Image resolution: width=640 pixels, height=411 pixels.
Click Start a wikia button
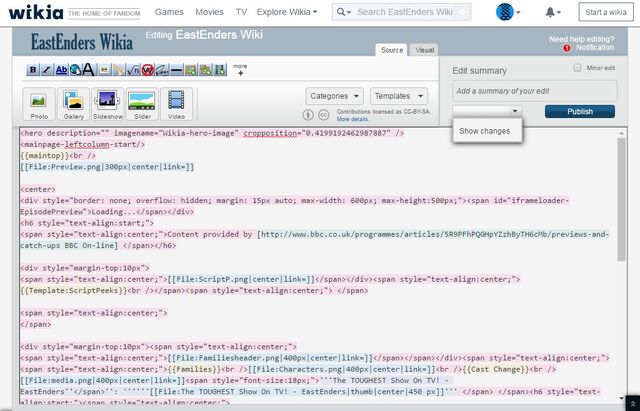point(606,12)
